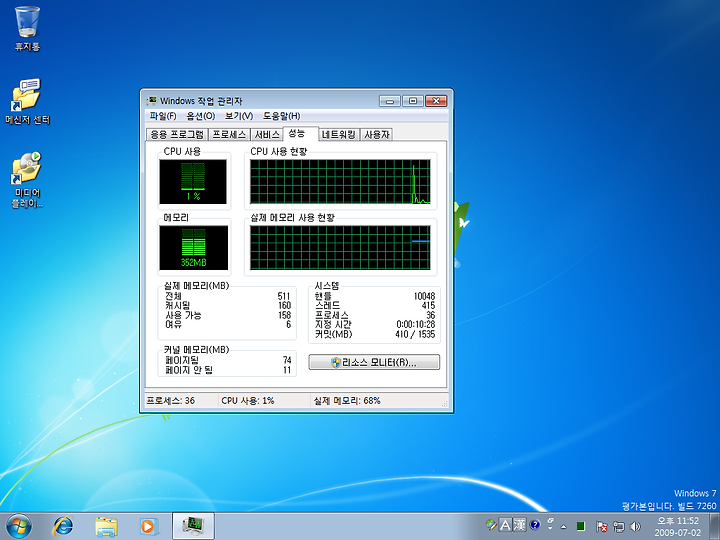Viewport: 720px width, 540px height.
Task: Click the 캐시됨 value 160
Action: coord(284,305)
